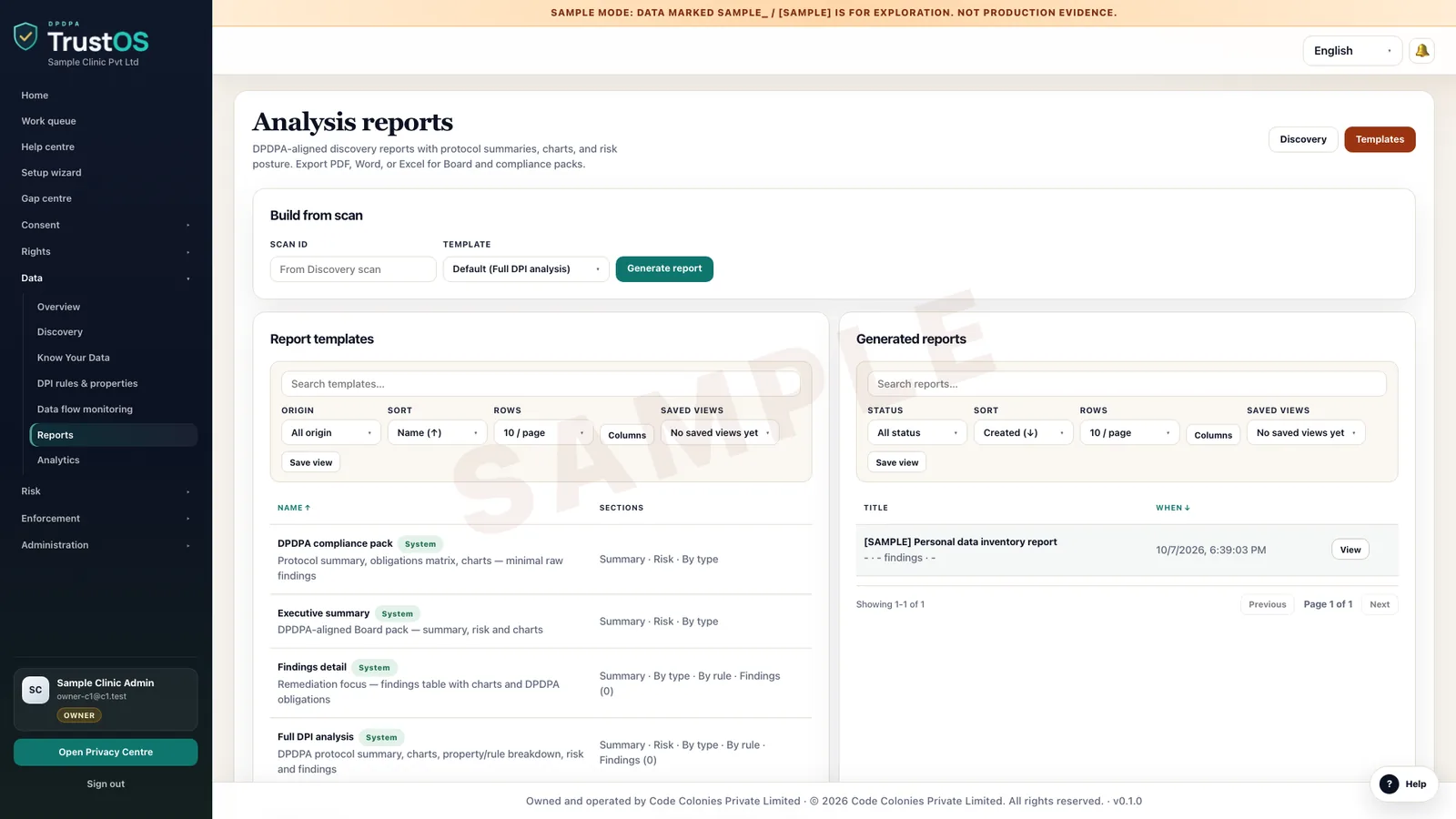Viewport: 1456px width, 819px height.
Task: Click the [SAMPLE] Personal data inventory report title
Action: coord(960,542)
